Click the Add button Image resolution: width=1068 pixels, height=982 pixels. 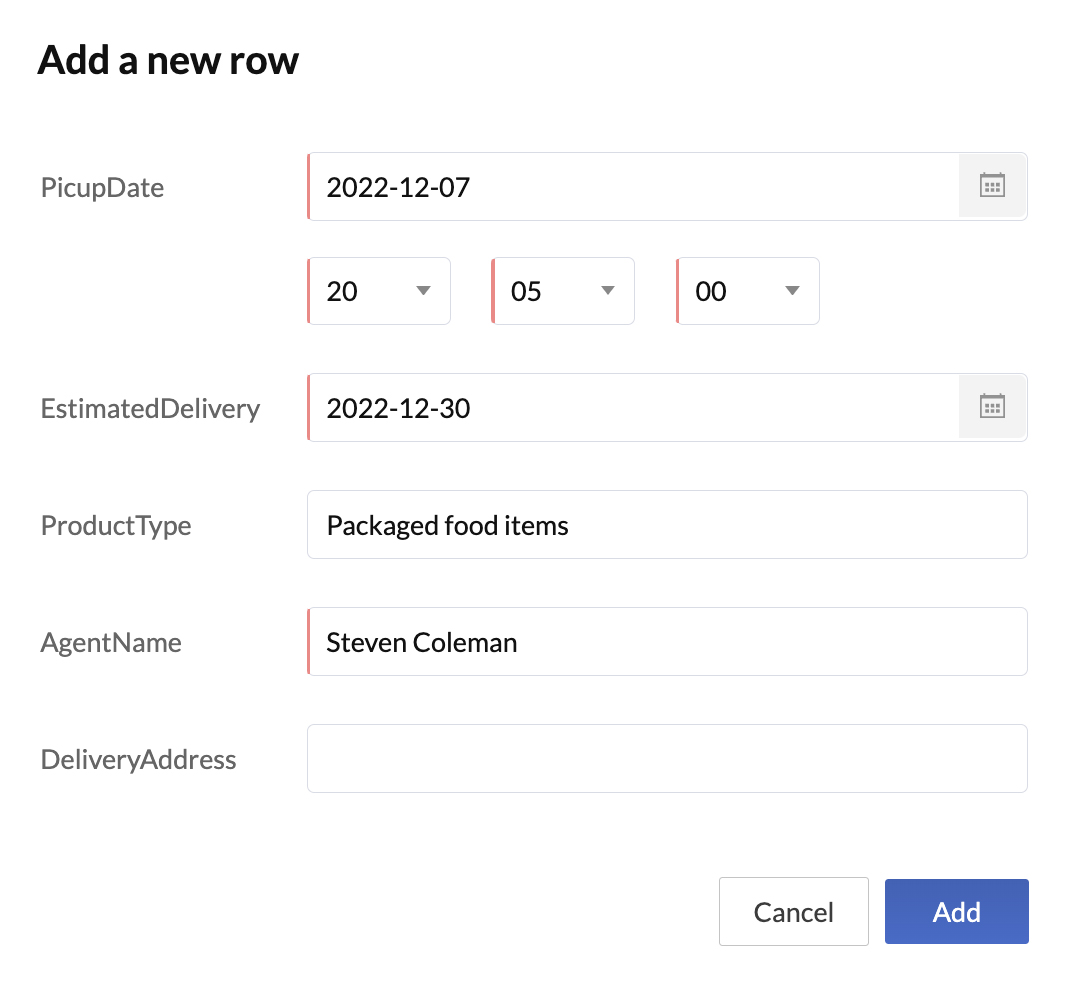pyautogui.click(x=956, y=912)
